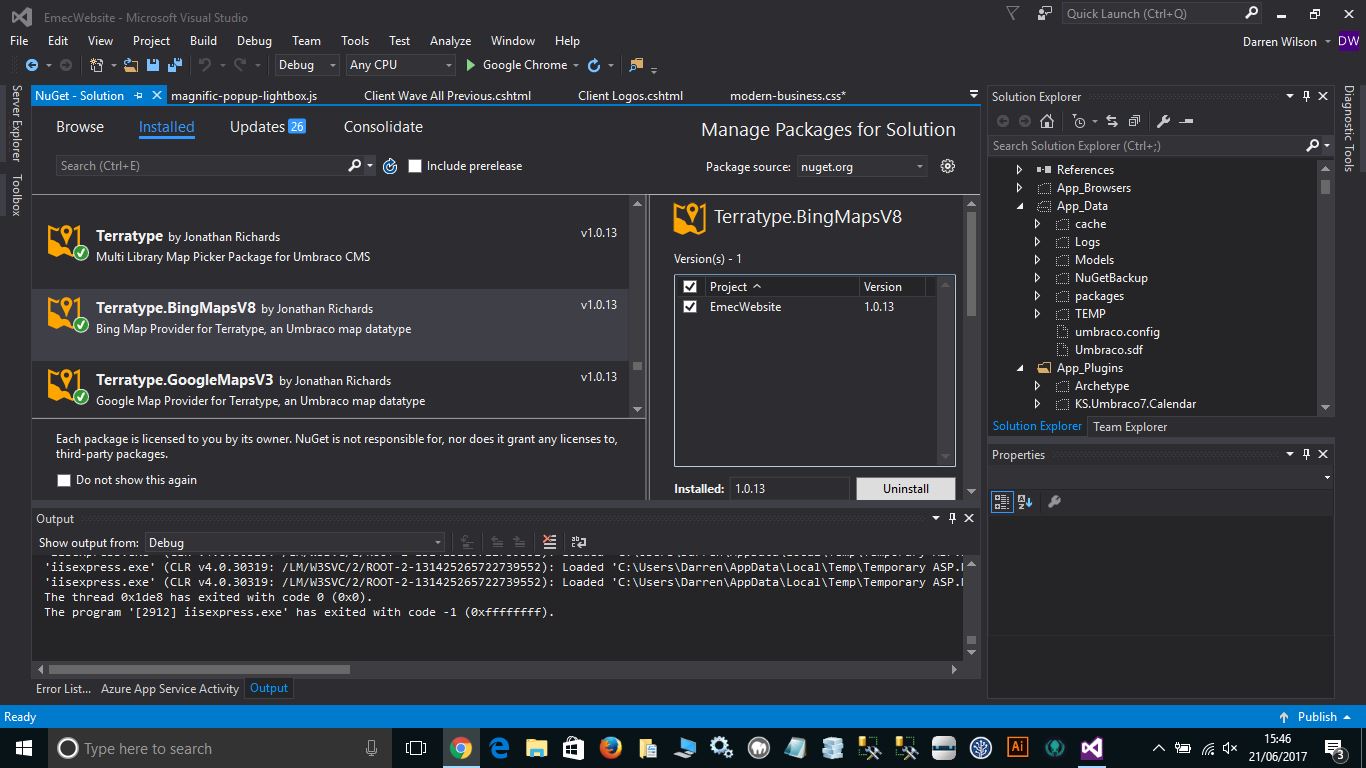This screenshot has height=768, width=1366.
Task: Select Umbraco.sdf file in Solution Explorer
Action: [x=1108, y=350]
